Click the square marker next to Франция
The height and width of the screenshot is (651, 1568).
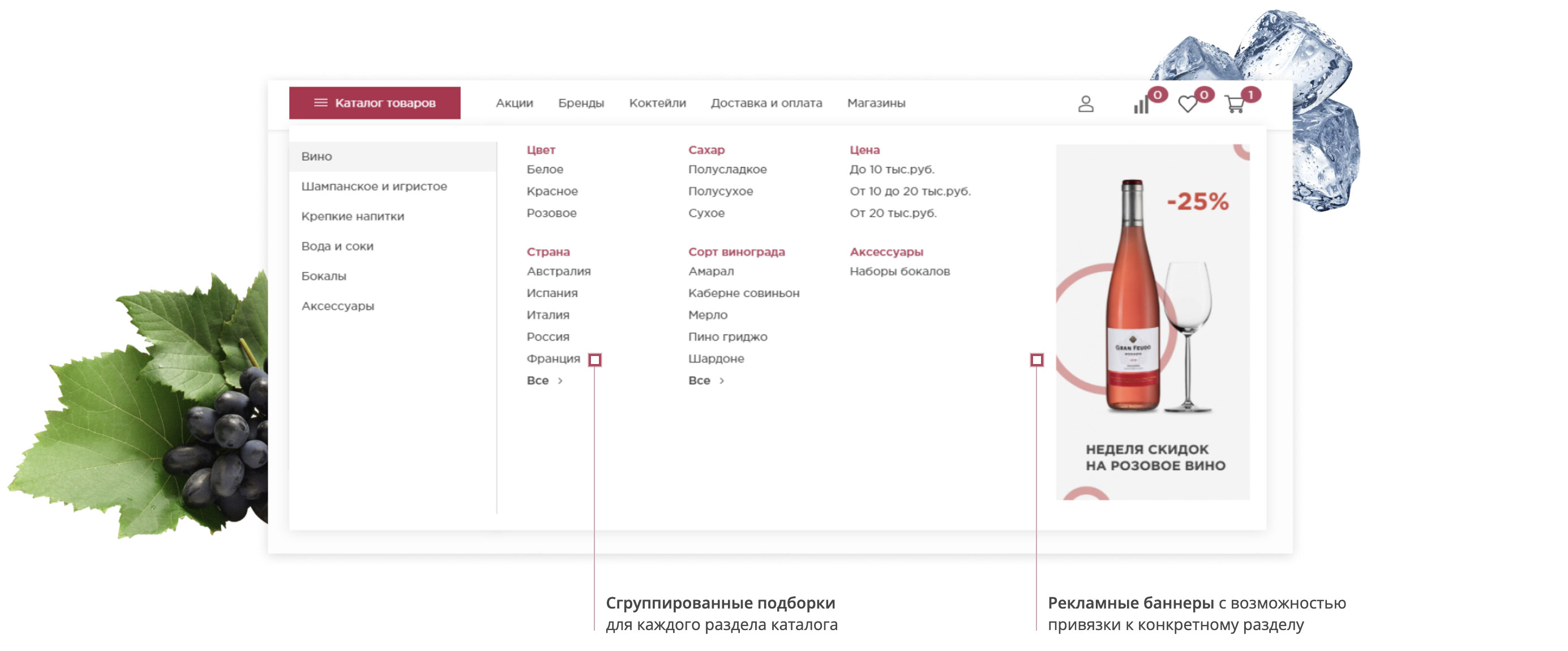coord(595,360)
